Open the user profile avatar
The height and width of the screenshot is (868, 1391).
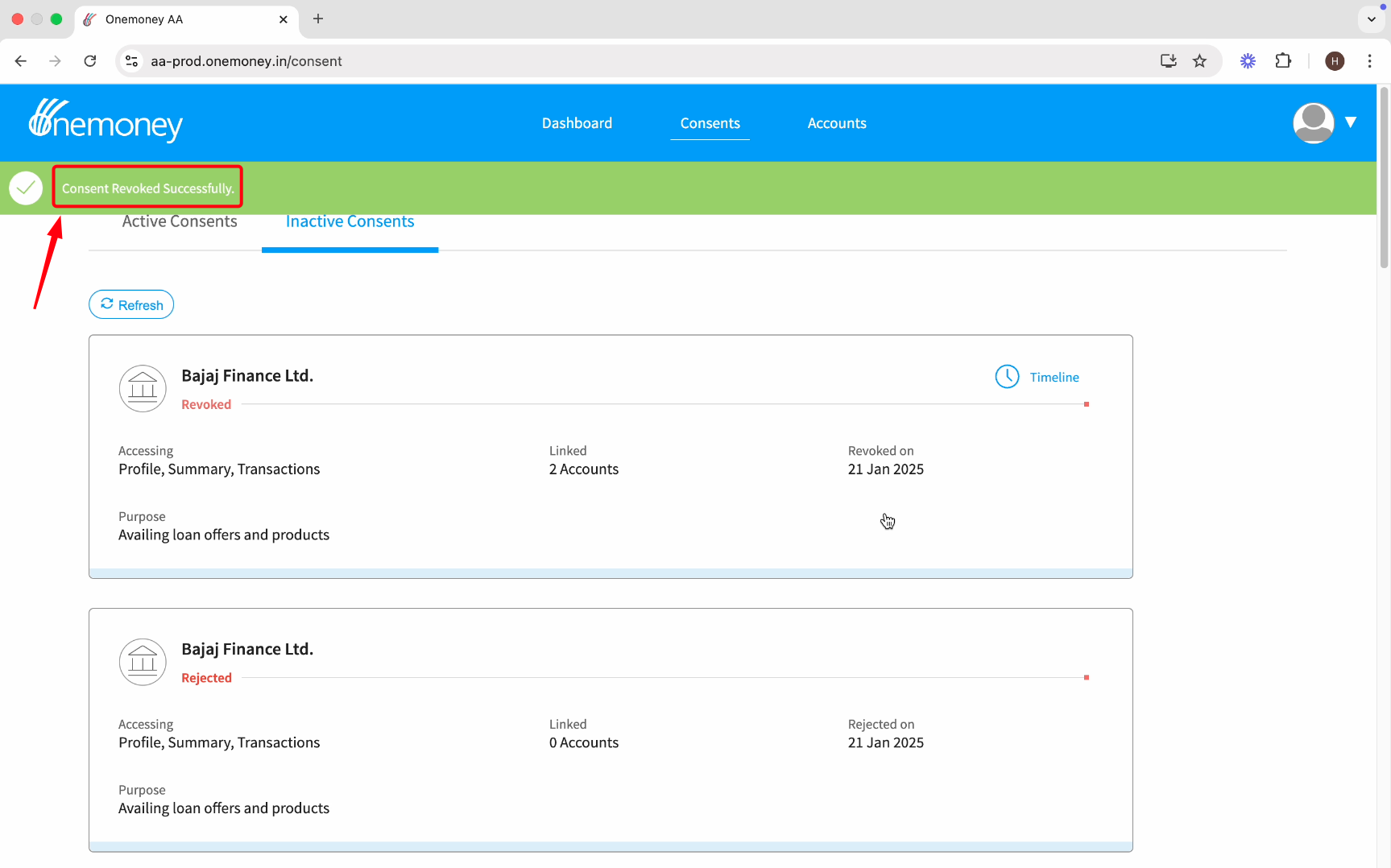coord(1313,123)
